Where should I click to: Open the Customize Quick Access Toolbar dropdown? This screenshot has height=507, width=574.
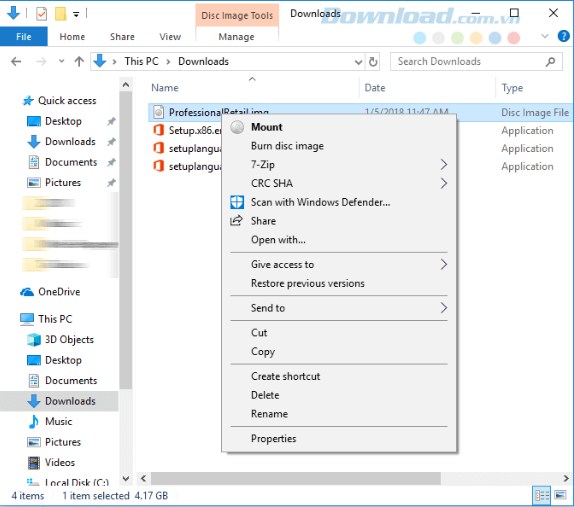coord(76,14)
